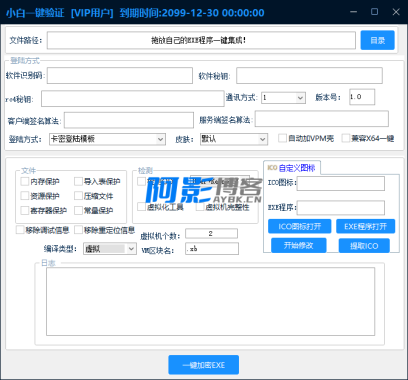Tick the 内存保护 checkbox
Screen dimensions: 408x380
point(25,182)
